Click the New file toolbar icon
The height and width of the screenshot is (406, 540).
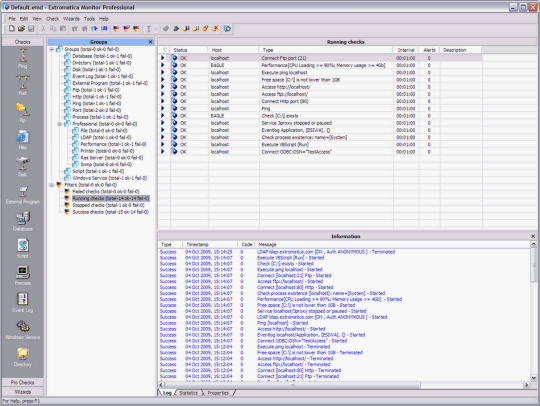[x=12, y=29]
